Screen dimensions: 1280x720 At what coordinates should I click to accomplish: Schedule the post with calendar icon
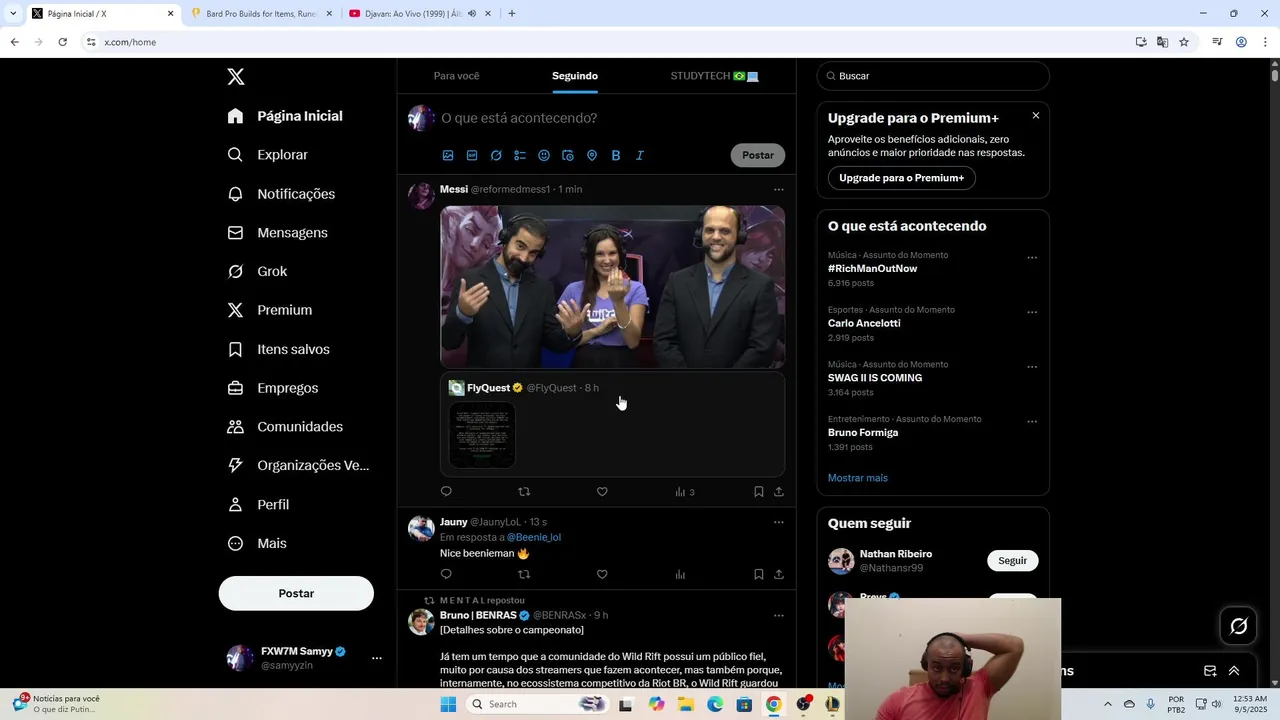point(568,155)
